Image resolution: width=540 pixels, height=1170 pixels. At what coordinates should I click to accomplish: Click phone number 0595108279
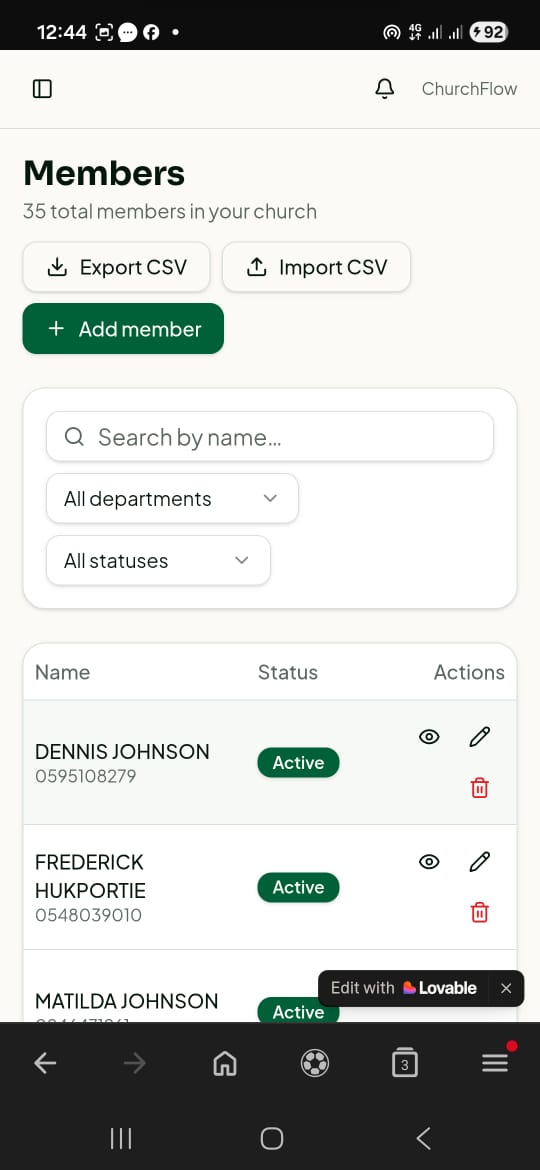86,776
